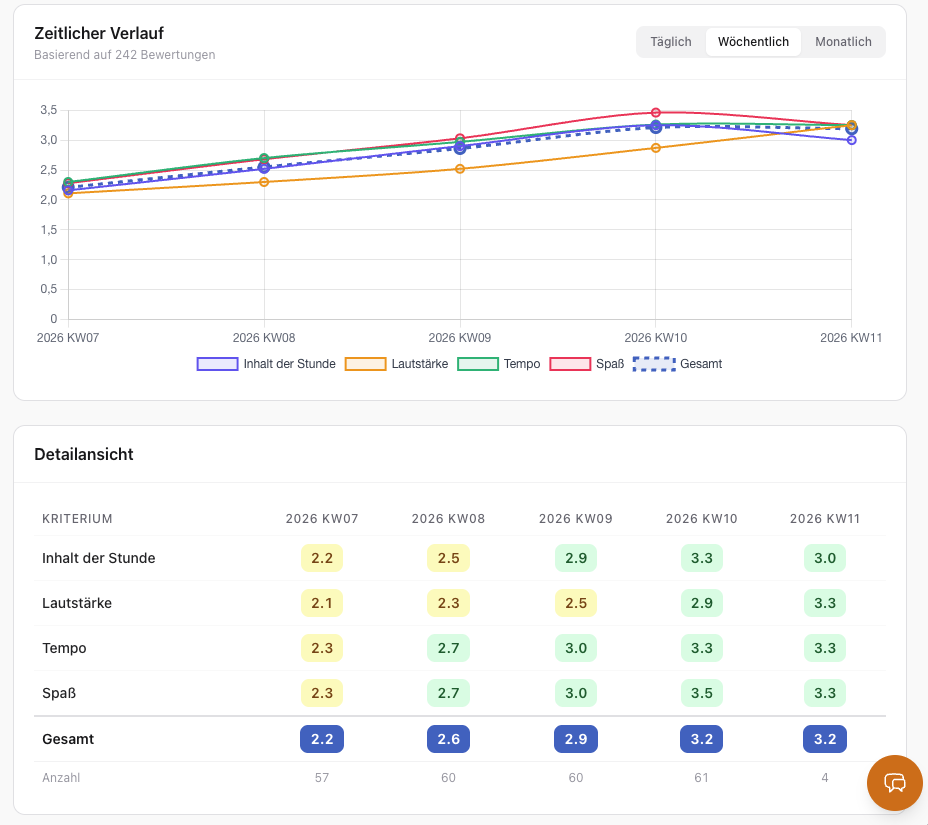Click the Inhalt der Stunde point at KW11

[851, 140]
